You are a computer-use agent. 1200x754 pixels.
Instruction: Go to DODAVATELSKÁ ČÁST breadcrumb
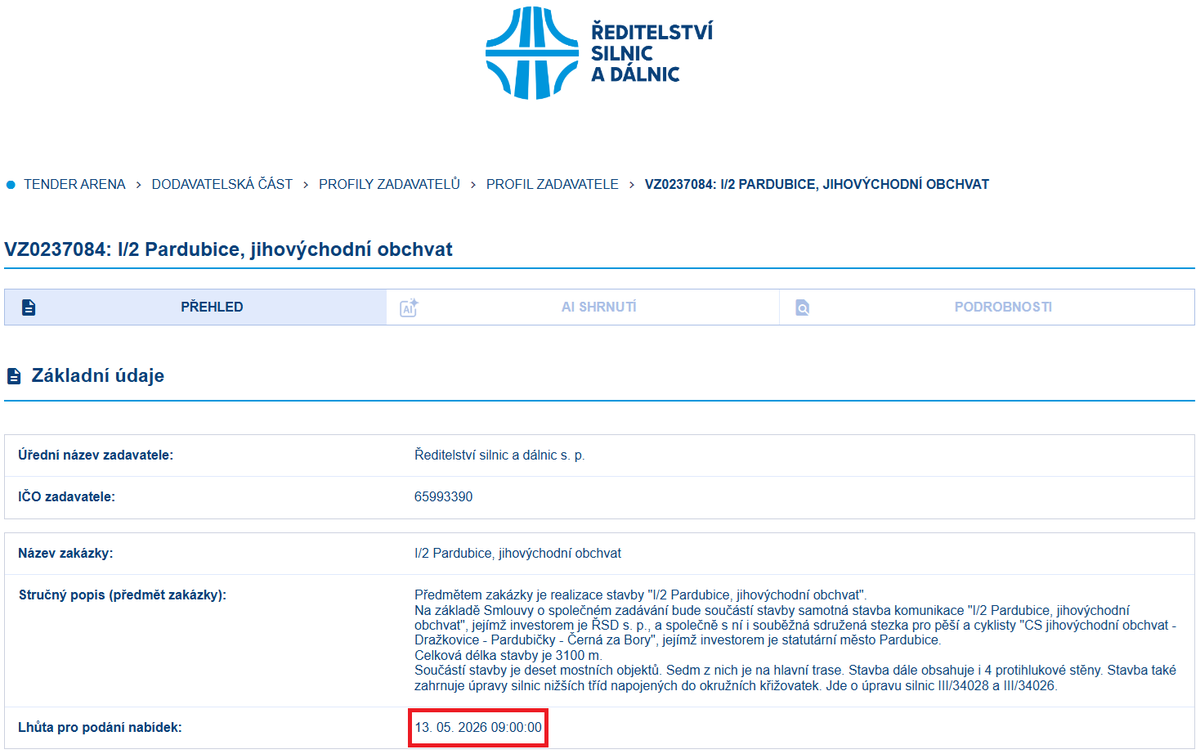[x=222, y=184]
